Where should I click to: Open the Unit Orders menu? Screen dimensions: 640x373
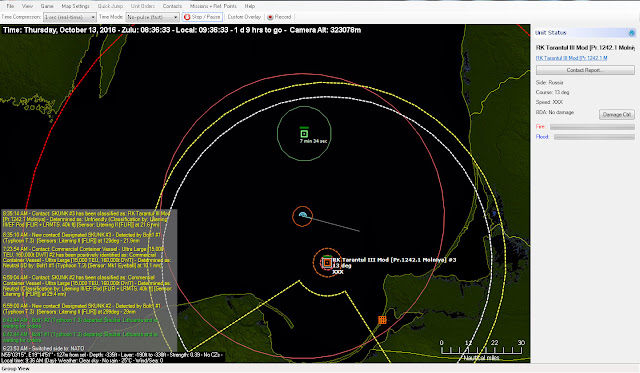coord(142,6)
